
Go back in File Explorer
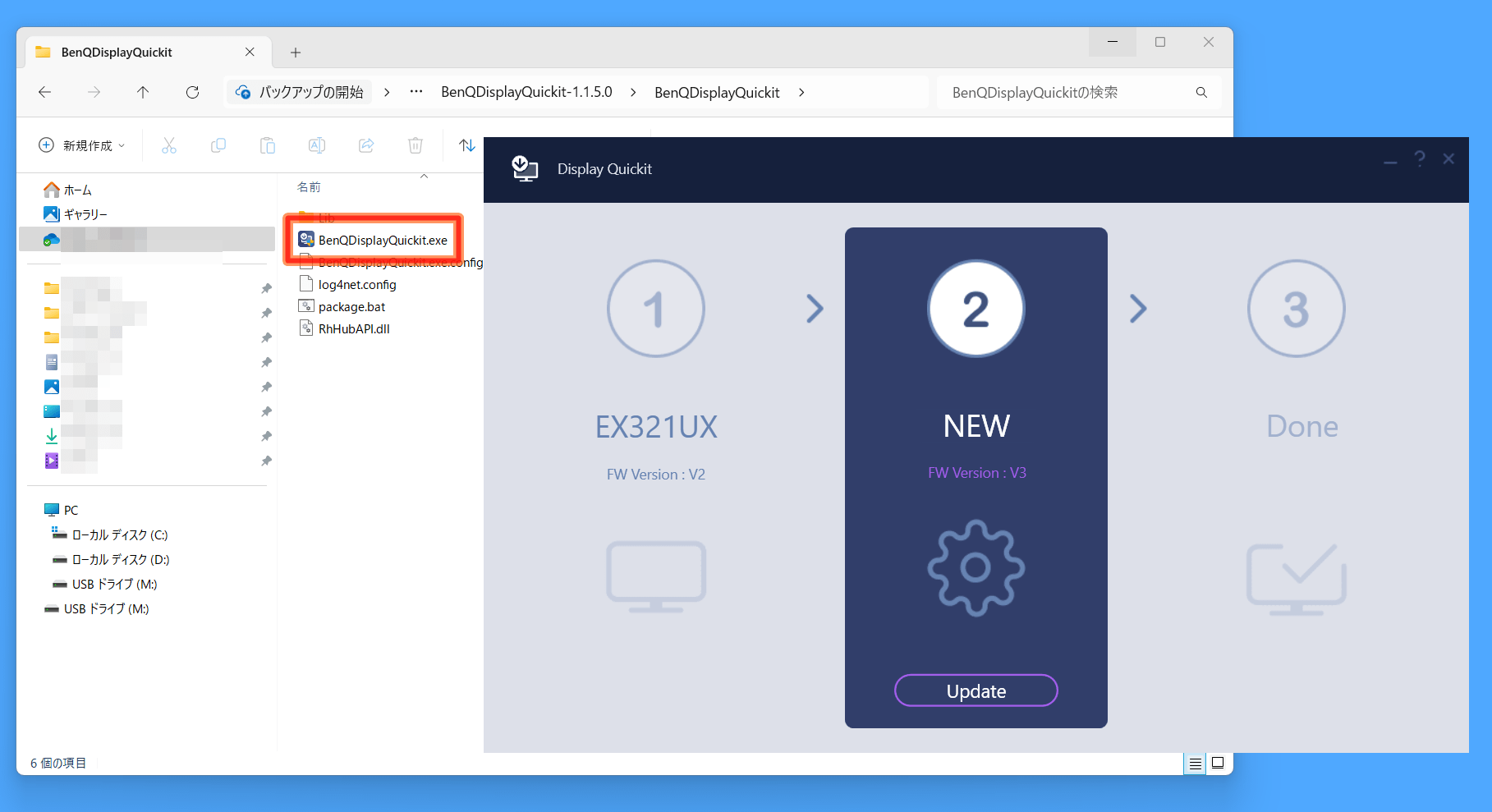45,92
